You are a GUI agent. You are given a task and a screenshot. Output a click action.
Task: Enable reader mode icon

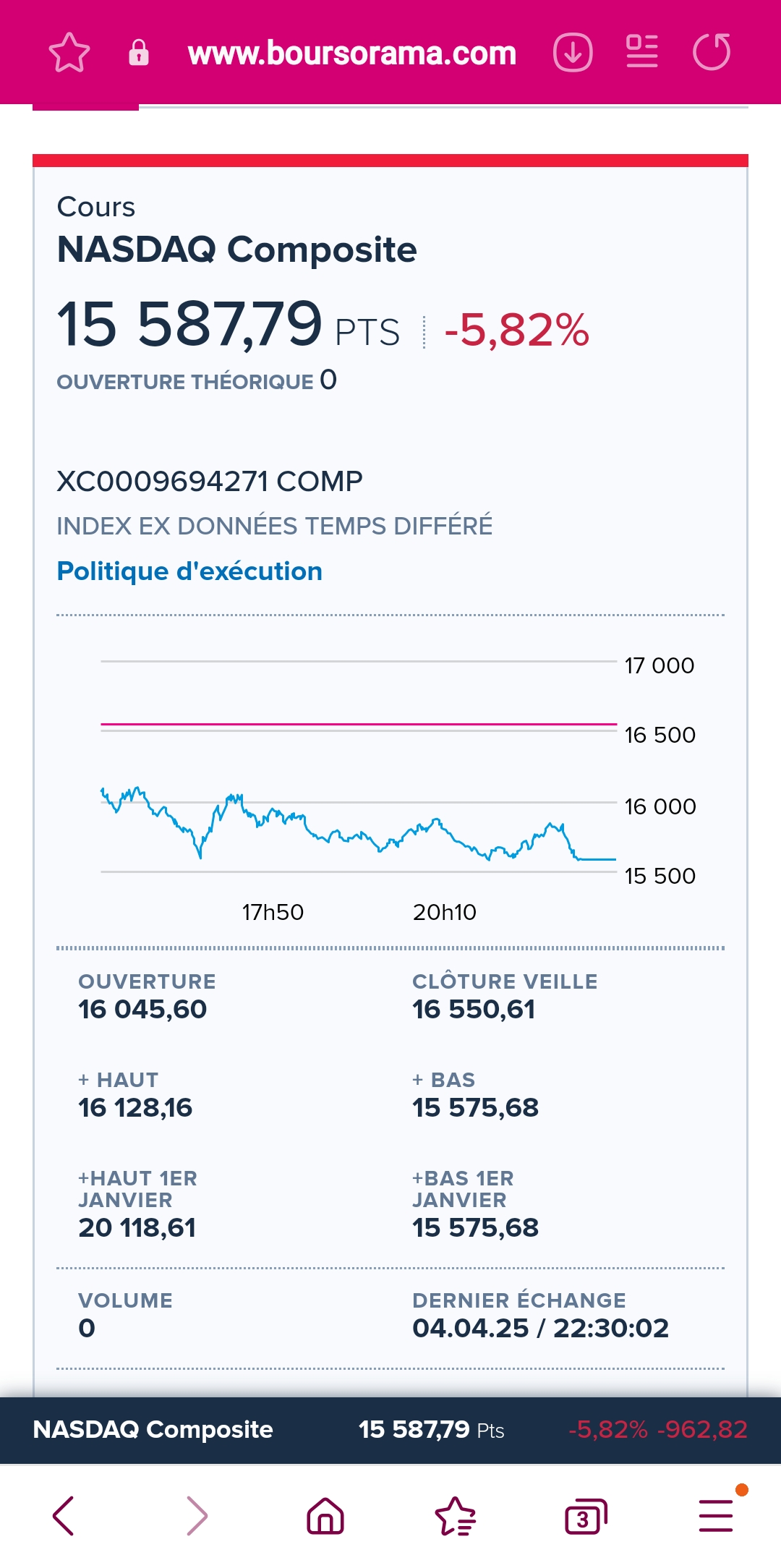pos(642,51)
